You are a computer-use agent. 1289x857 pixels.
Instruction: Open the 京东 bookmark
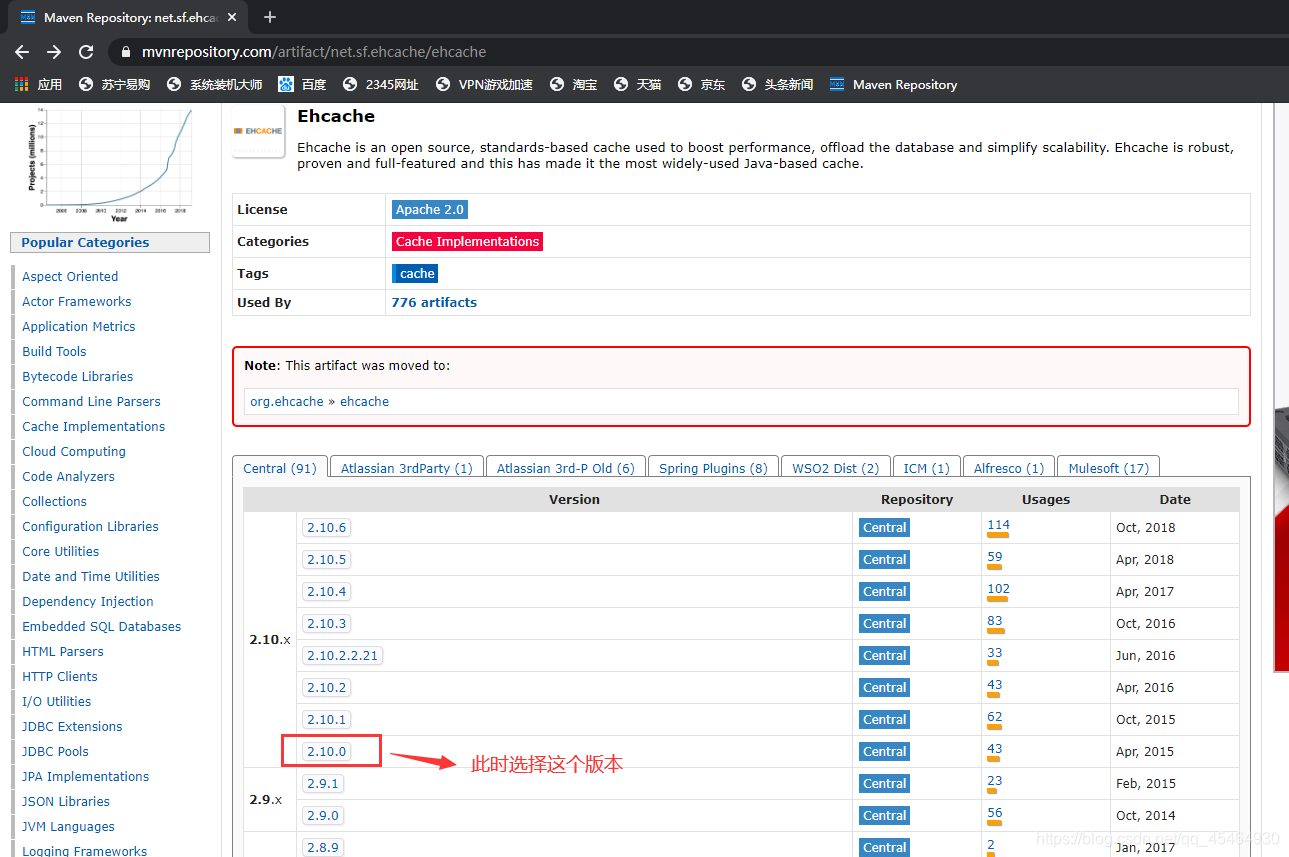point(701,85)
